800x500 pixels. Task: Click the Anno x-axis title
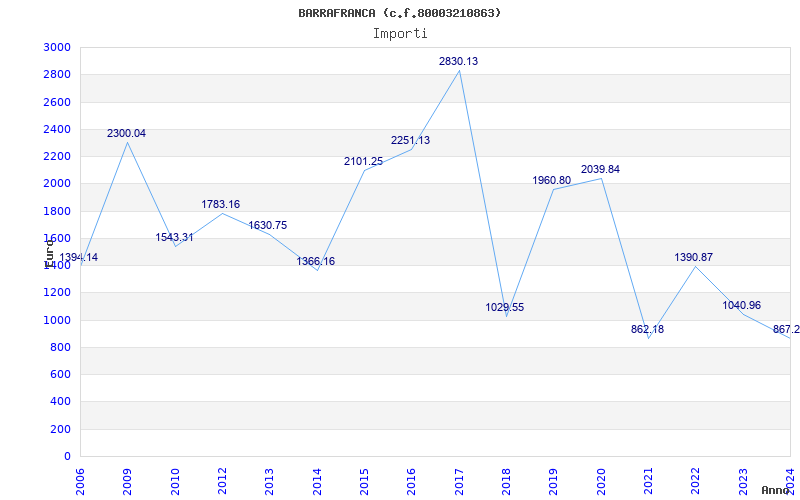[x=774, y=490]
